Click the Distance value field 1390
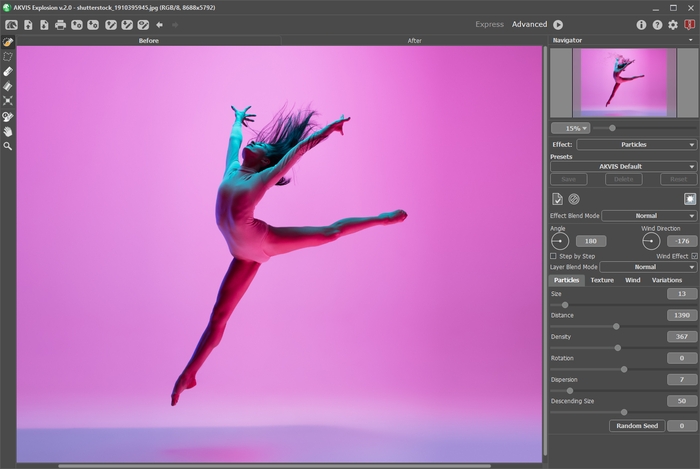This screenshot has height=469, width=700. 682,315
